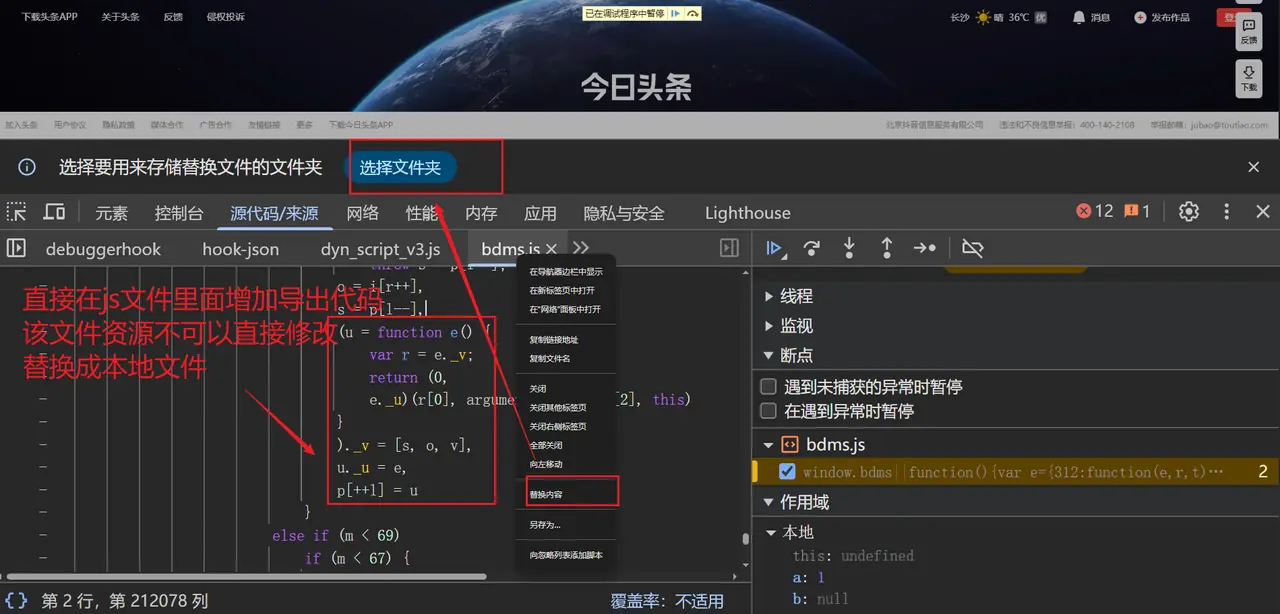The height and width of the screenshot is (614, 1280).
Task: Click the step into function icon
Action: (849, 248)
